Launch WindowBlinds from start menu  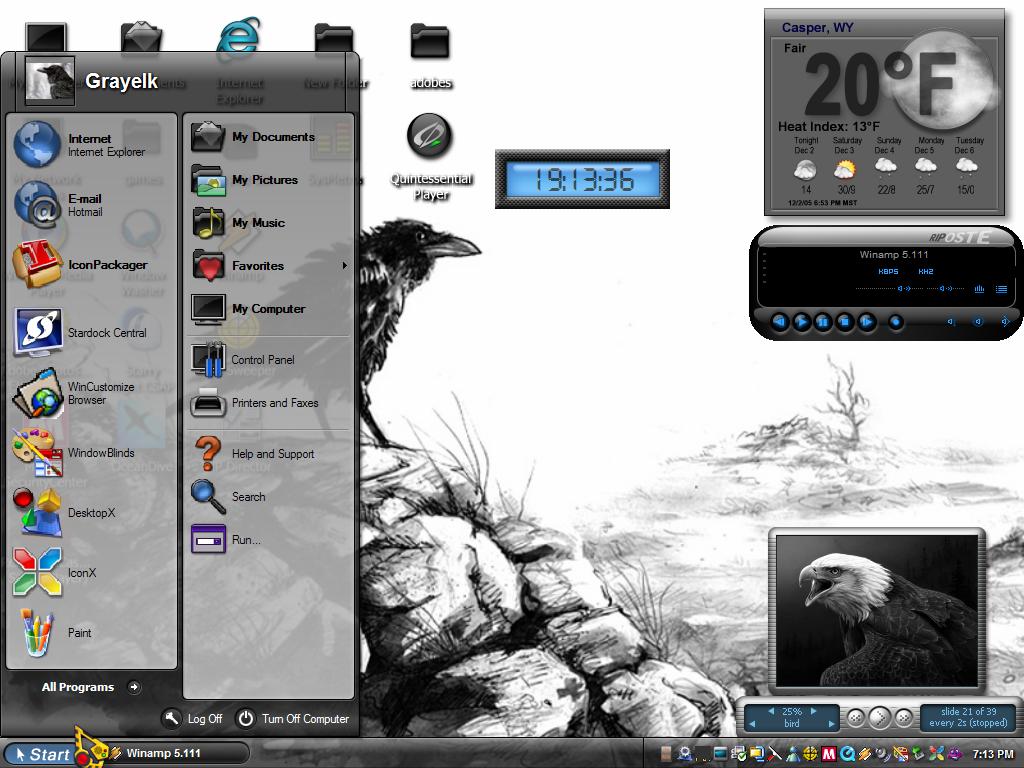(91, 453)
